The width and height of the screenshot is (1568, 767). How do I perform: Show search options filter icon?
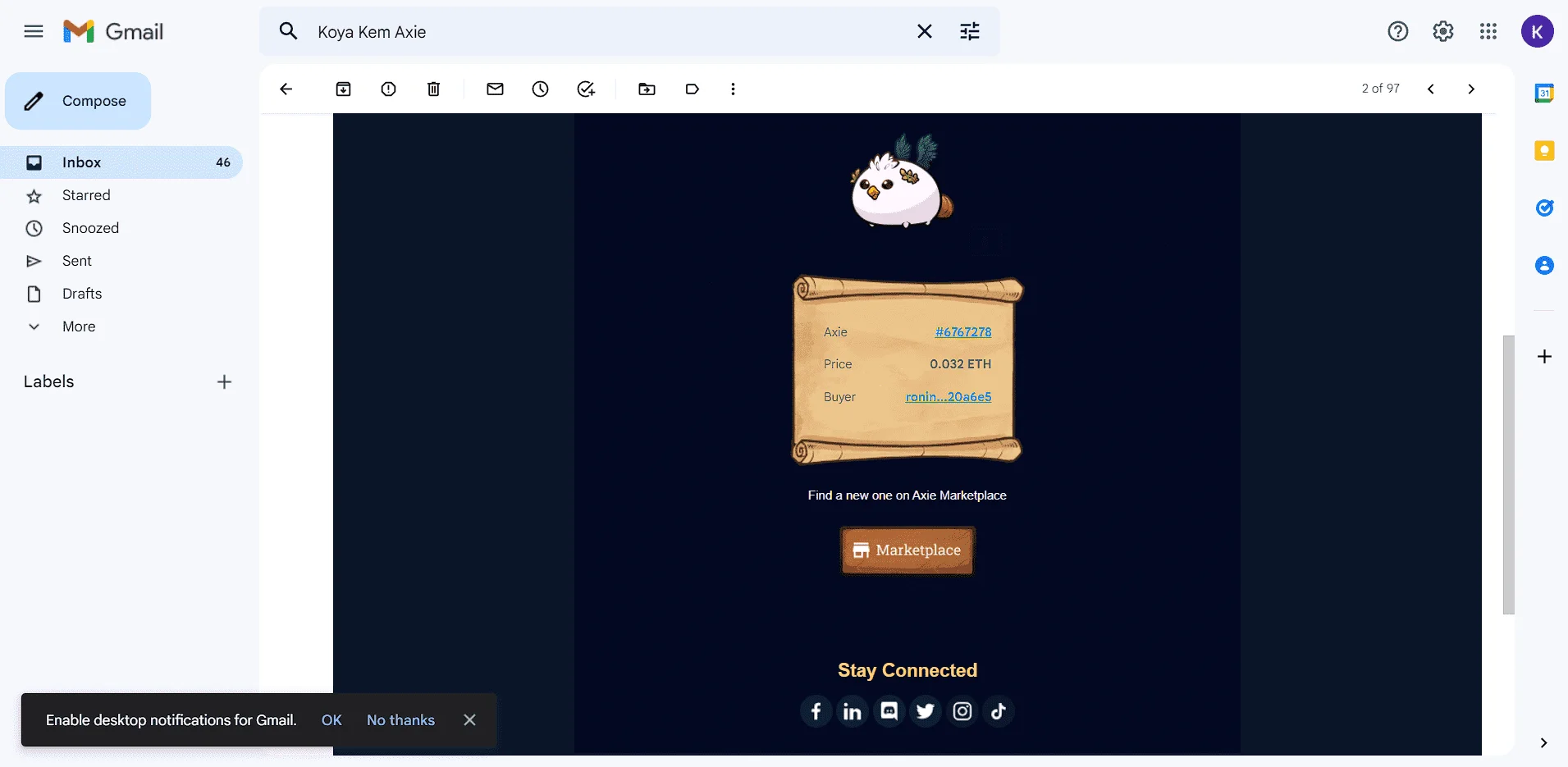click(x=970, y=32)
